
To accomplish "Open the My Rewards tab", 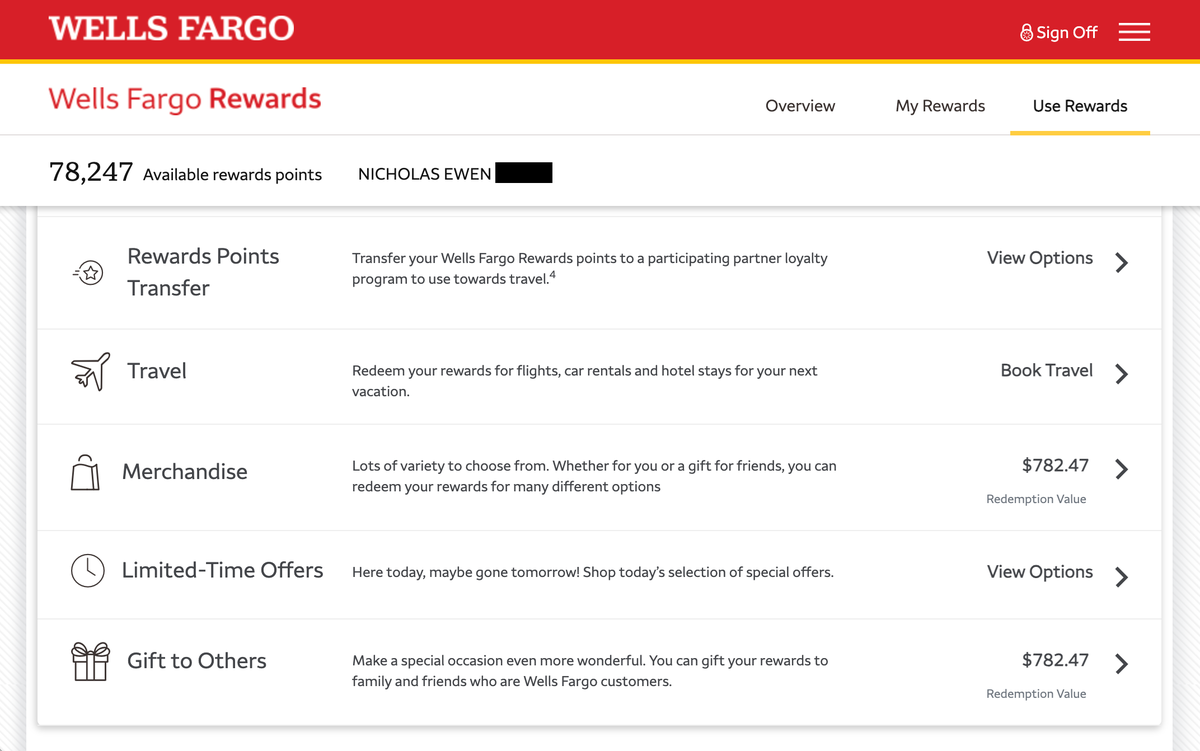I will tap(940, 105).
